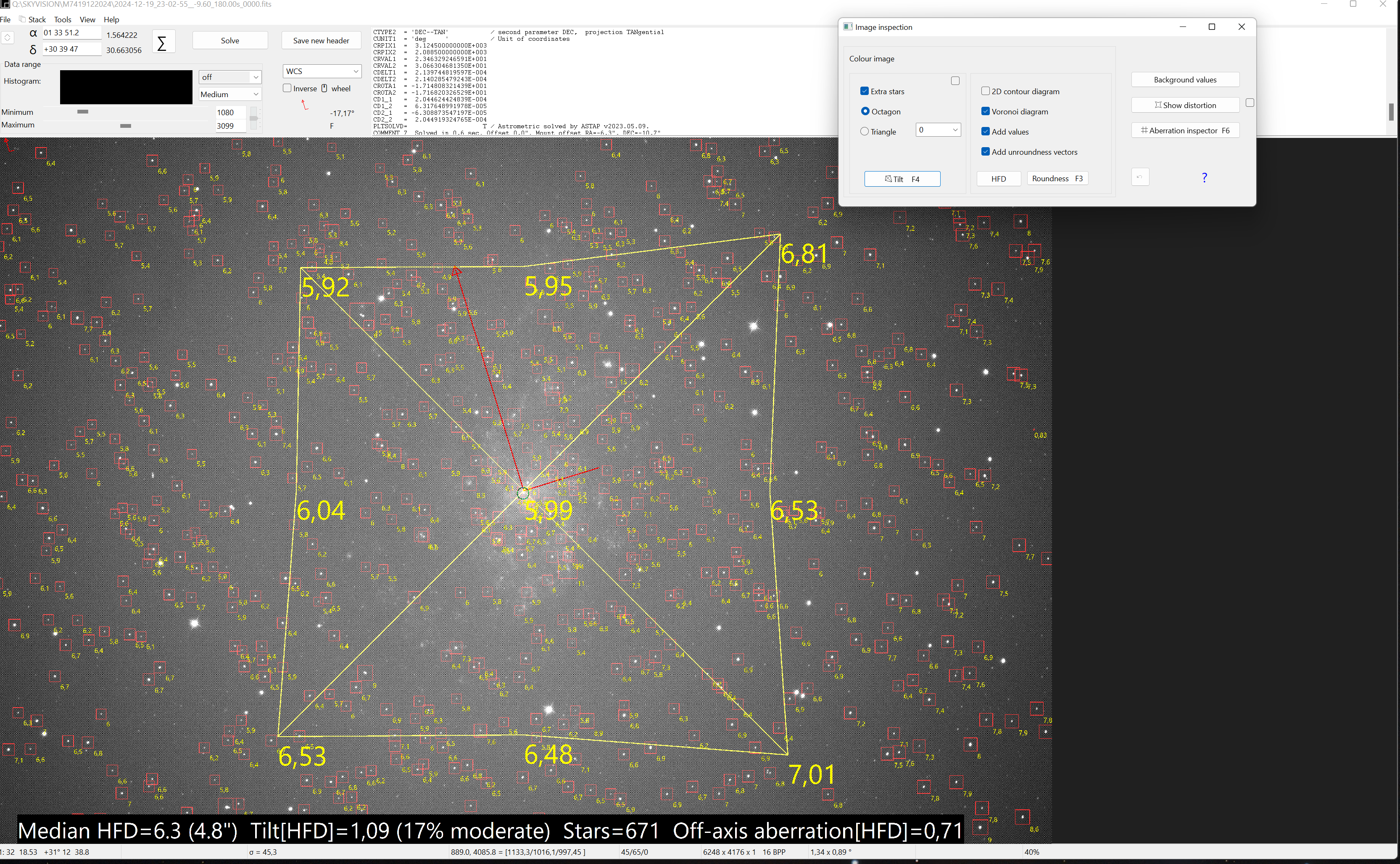Expand the Medium stretch dropdown
Viewport: 1400px width, 864px height.
click(x=229, y=94)
